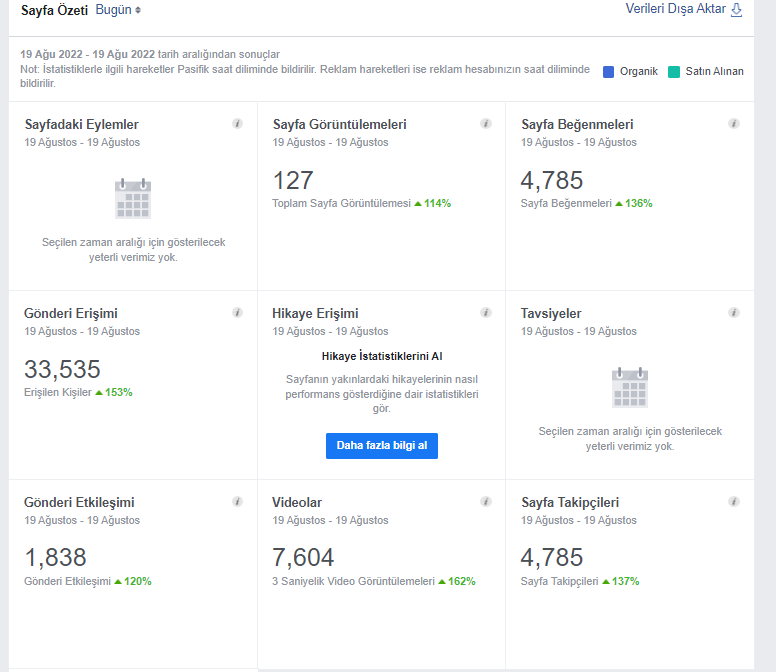Open the Sayfa Takipçileri card title

click(x=570, y=502)
